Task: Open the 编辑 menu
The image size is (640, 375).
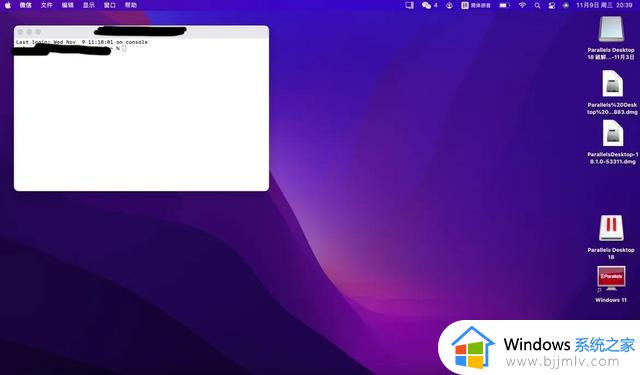Action: (67, 5)
